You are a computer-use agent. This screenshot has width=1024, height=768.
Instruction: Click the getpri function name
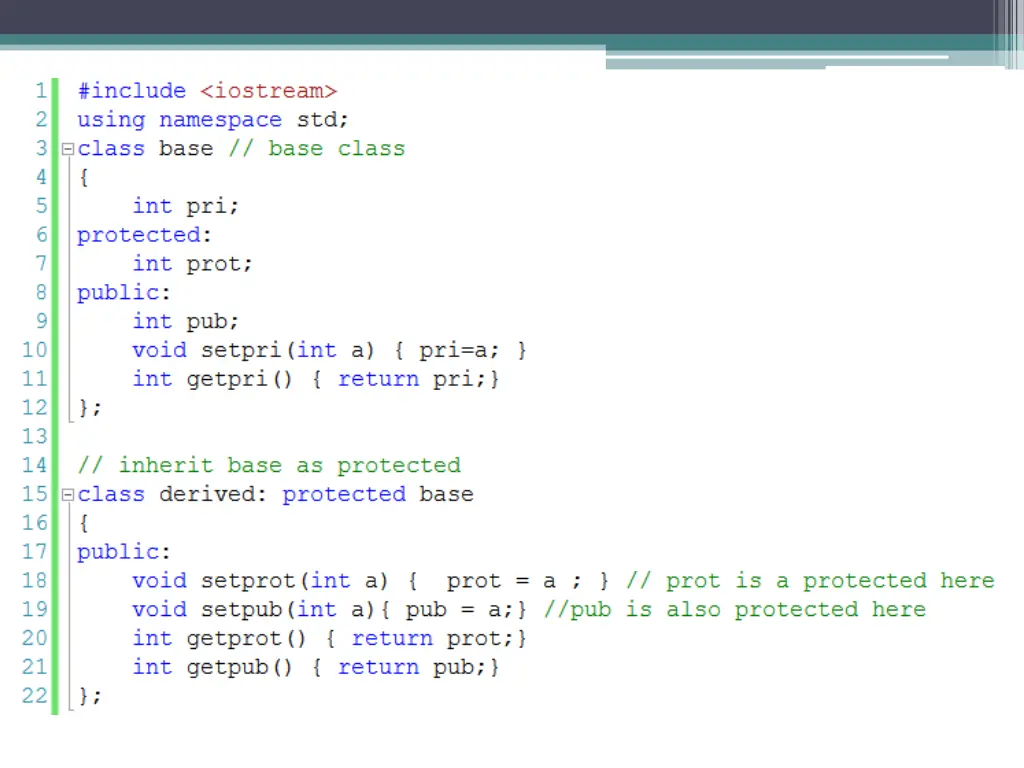(227, 379)
